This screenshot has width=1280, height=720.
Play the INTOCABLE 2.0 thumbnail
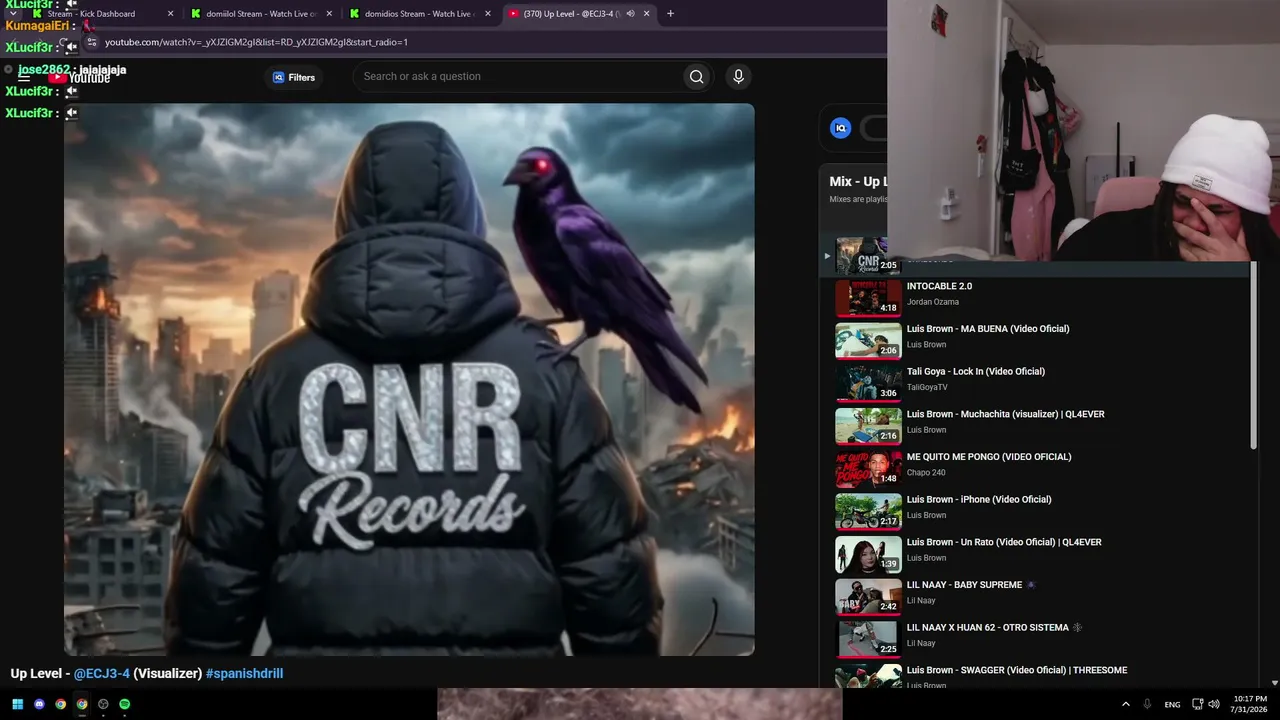868,297
